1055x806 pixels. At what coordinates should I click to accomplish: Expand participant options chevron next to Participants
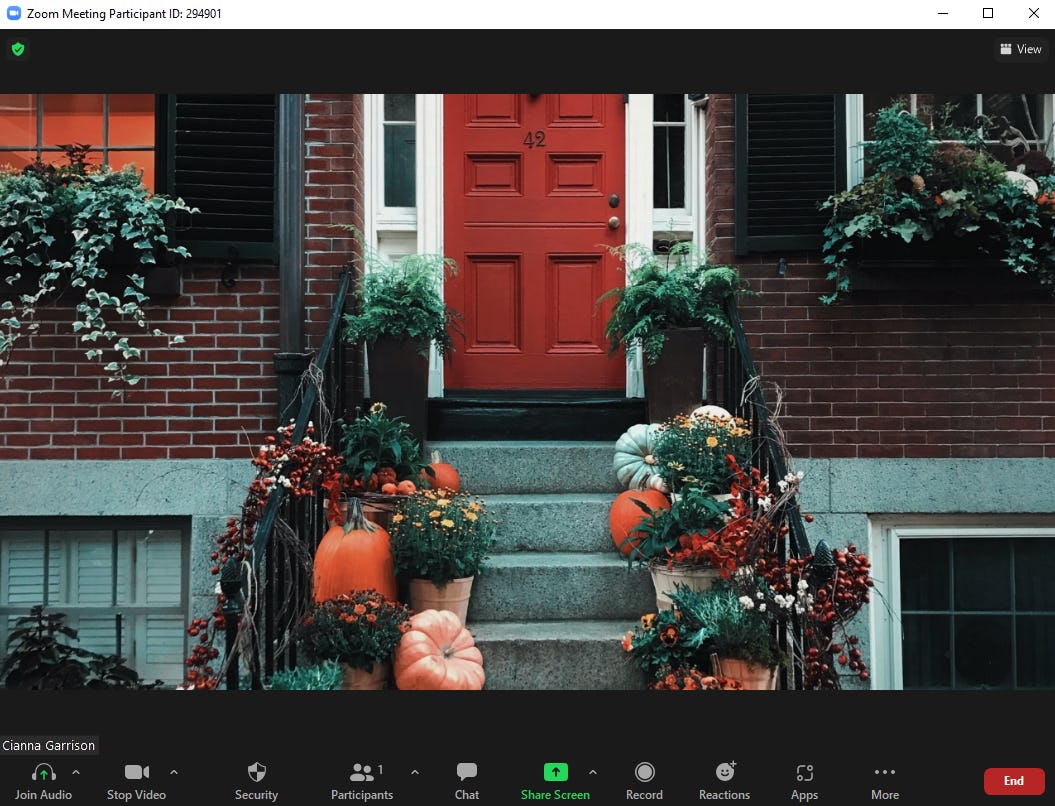pyautogui.click(x=415, y=772)
